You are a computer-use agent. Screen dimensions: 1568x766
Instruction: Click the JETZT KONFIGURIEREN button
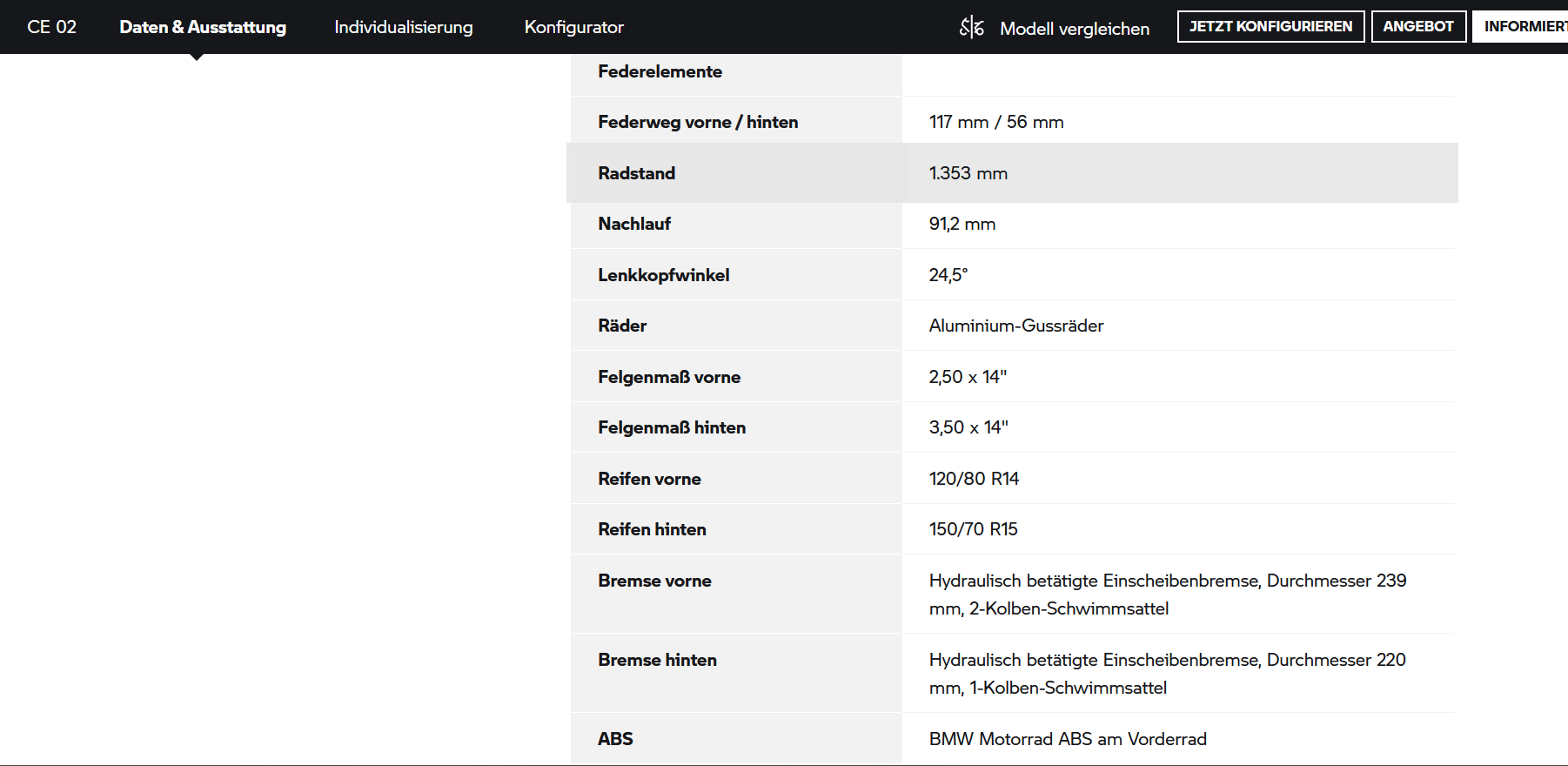coord(1270,26)
